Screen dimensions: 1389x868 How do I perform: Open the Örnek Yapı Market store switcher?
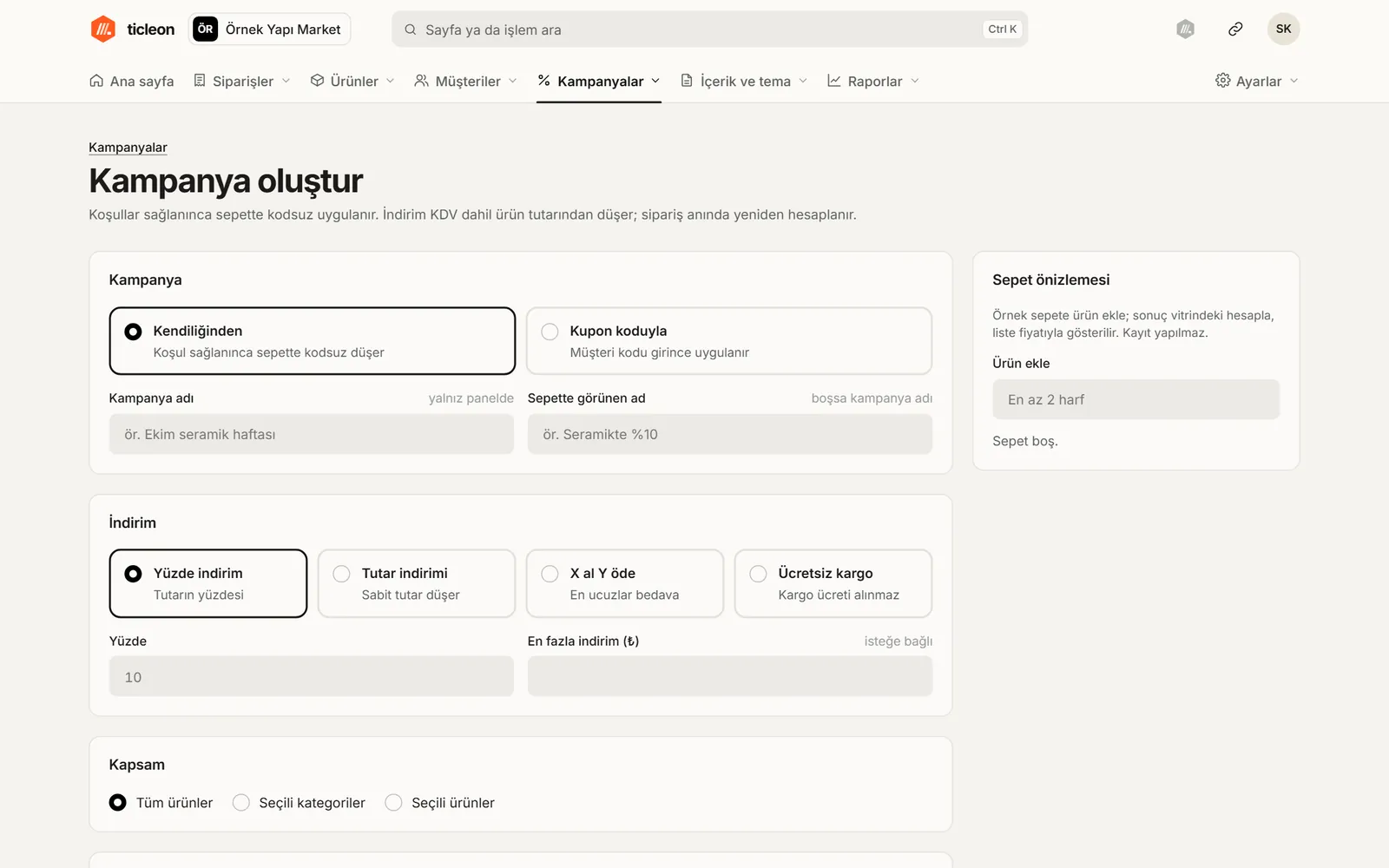click(270, 30)
